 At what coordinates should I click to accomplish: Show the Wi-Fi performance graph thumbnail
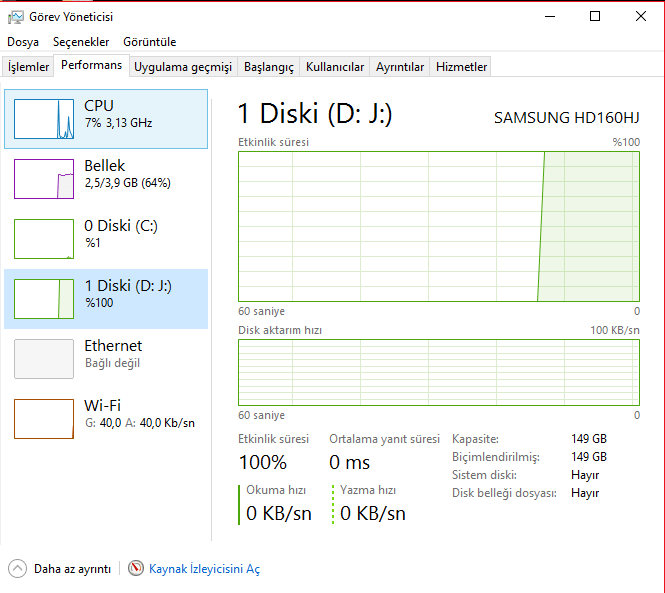(44, 418)
